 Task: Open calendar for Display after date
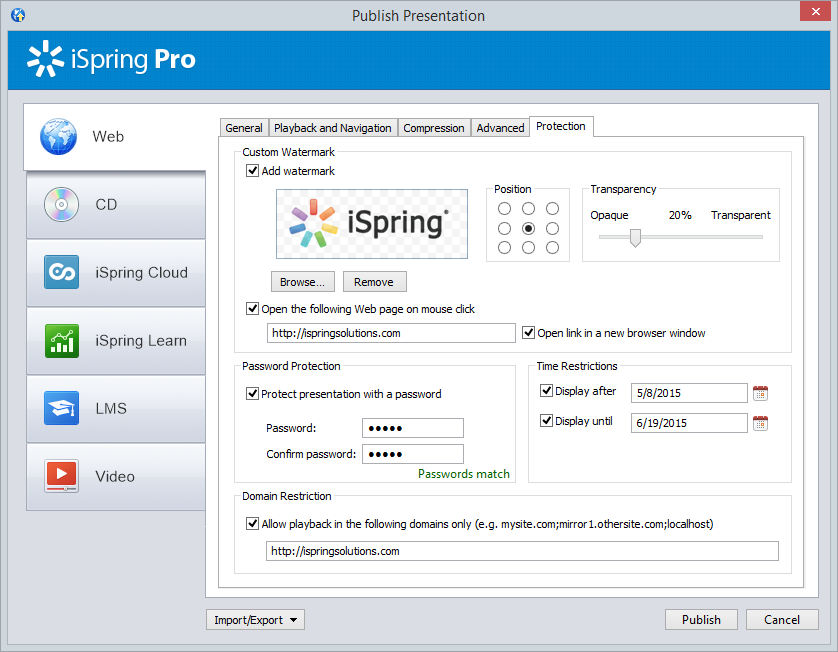(x=760, y=393)
